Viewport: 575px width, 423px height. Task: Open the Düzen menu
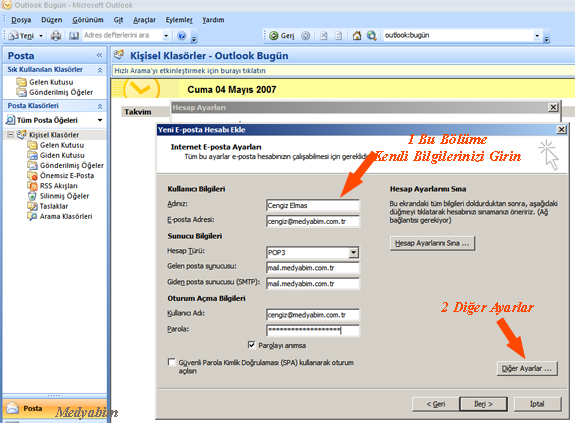52,20
